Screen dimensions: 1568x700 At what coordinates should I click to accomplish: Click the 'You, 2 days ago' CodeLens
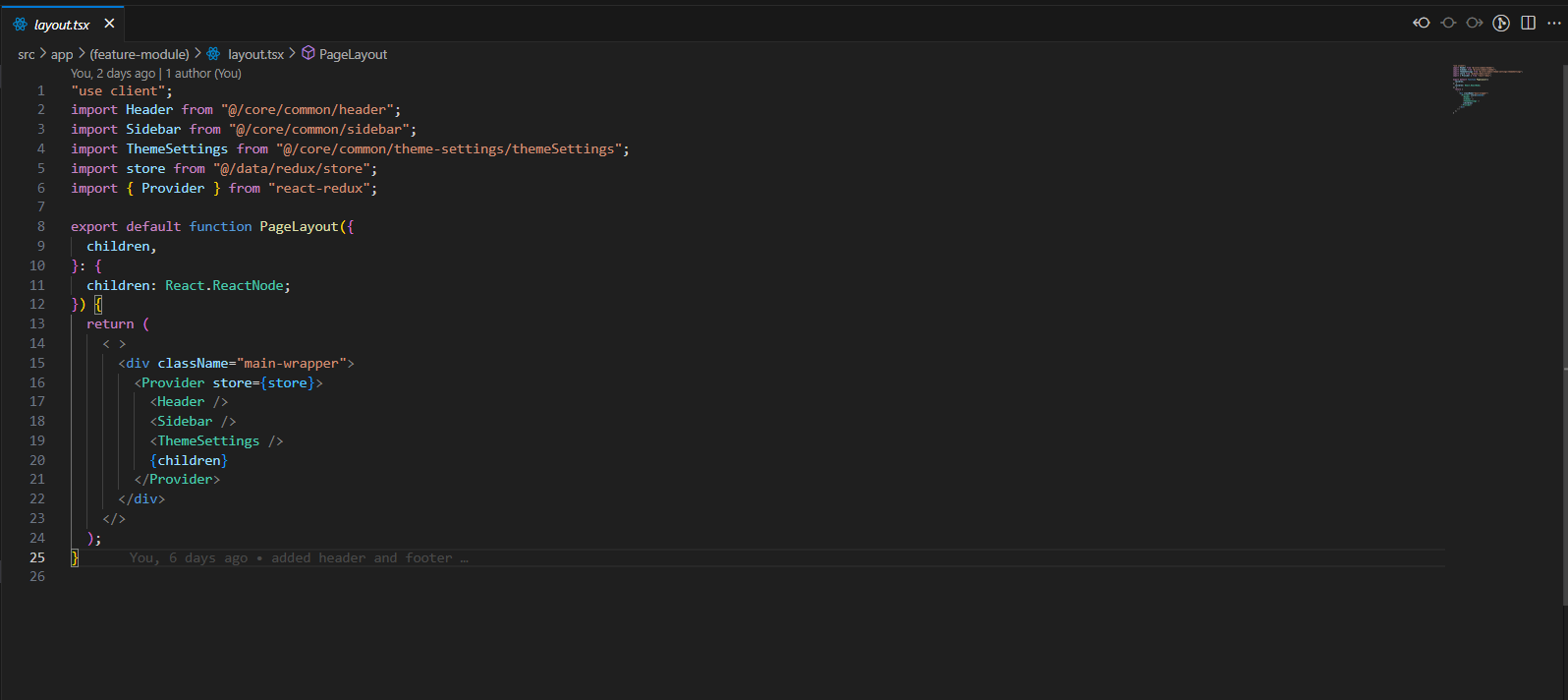(112, 74)
